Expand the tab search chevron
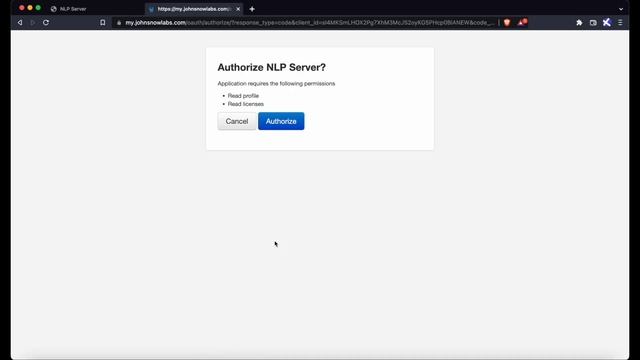 621,9
